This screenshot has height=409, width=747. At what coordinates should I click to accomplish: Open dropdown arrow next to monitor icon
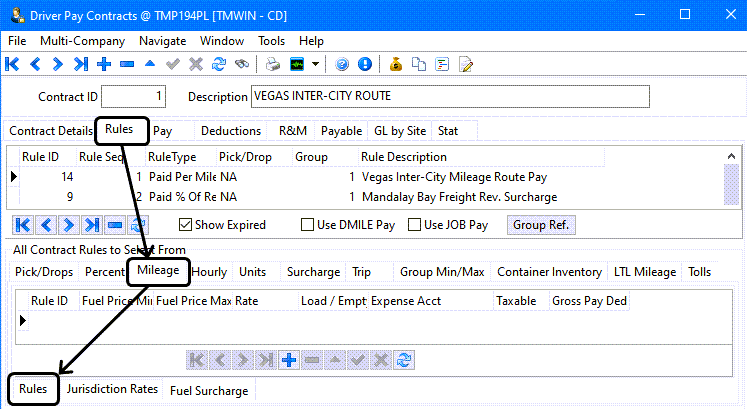316,64
